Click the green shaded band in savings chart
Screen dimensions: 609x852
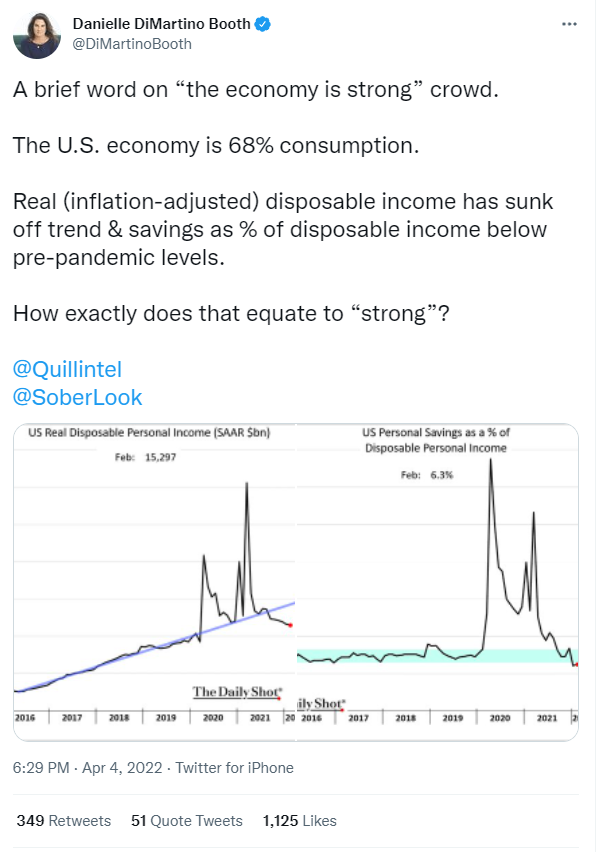[400, 655]
